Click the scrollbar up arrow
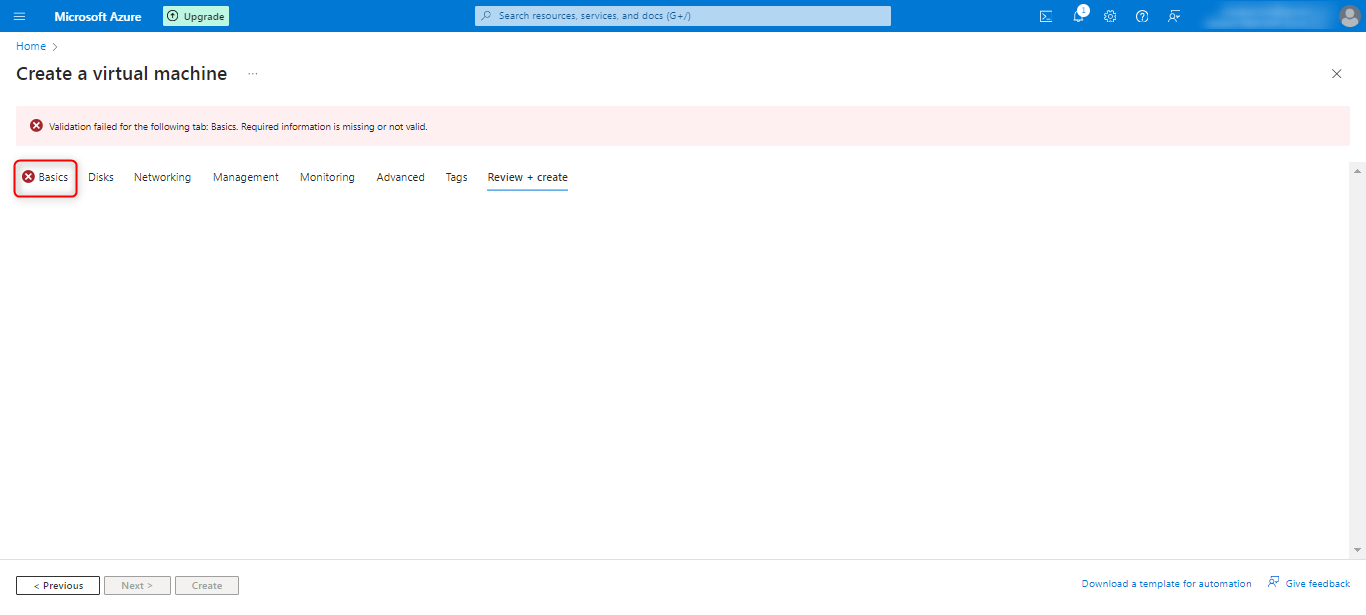Viewport: 1366px width, 615px height. pyautogui.click(x=1357, y=171)
